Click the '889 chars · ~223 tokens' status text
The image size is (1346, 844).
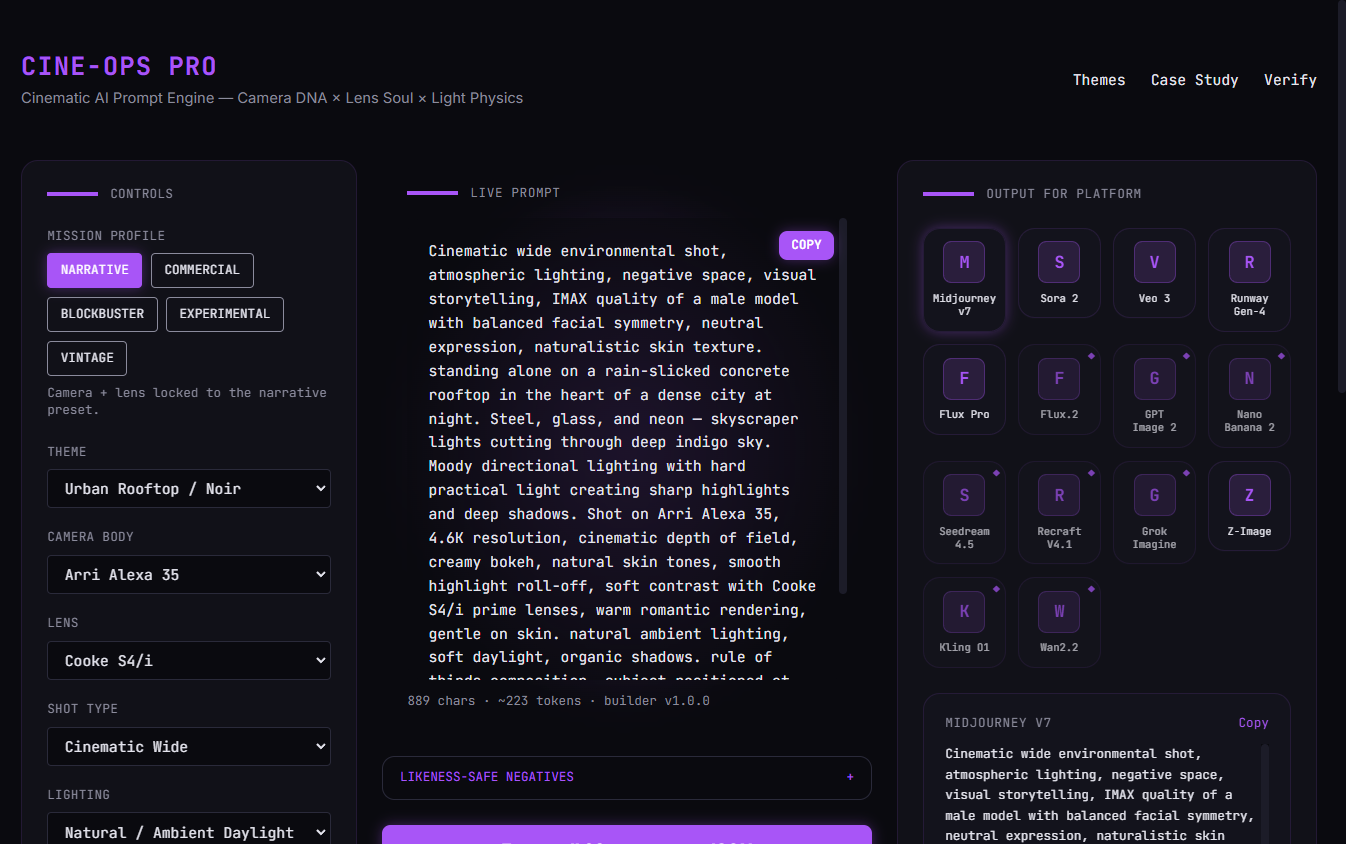click(x=559, y=701)
